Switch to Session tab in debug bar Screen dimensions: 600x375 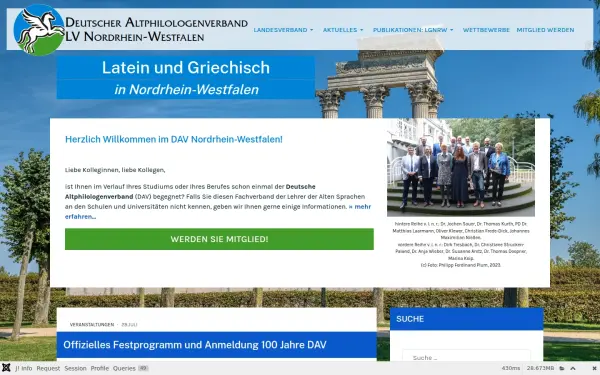tap(75, 368)
